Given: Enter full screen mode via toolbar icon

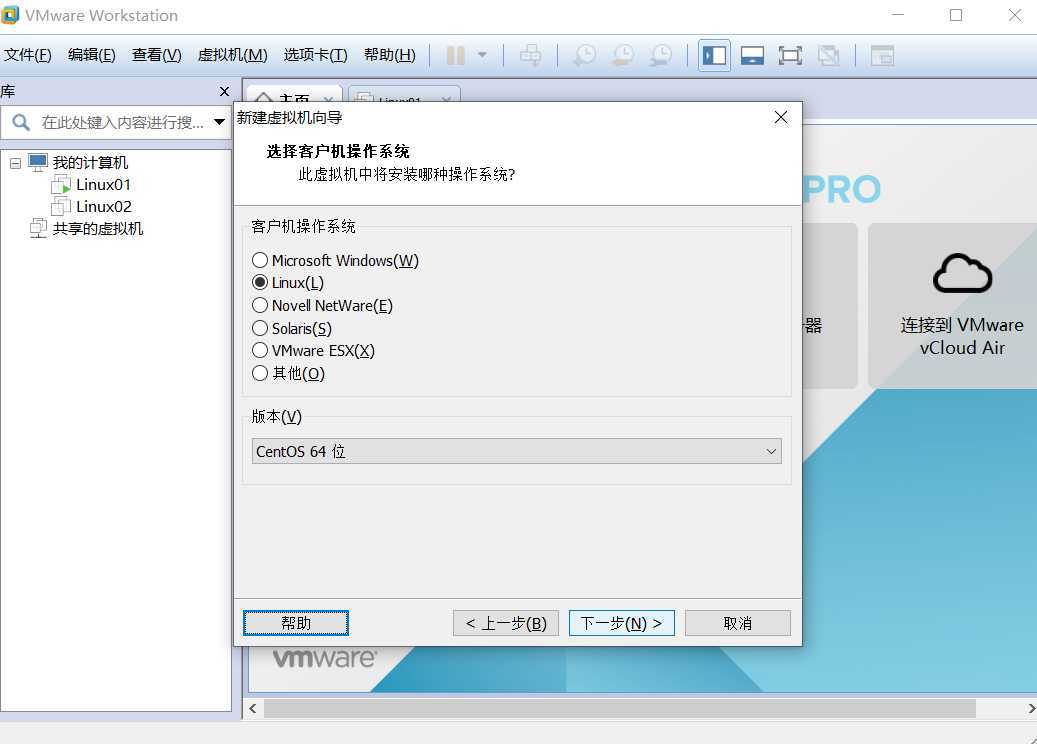Looking at the screenshot, I should point(790,56).
